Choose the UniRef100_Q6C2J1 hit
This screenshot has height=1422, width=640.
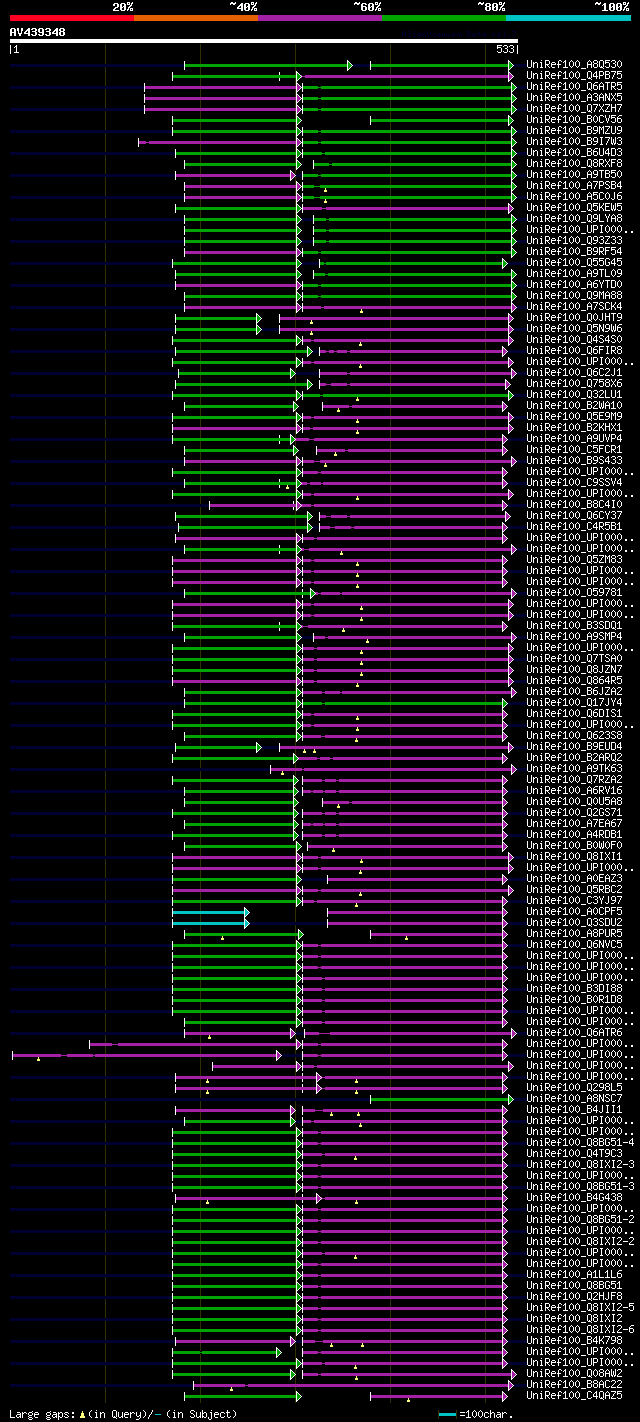pos(574,373)
